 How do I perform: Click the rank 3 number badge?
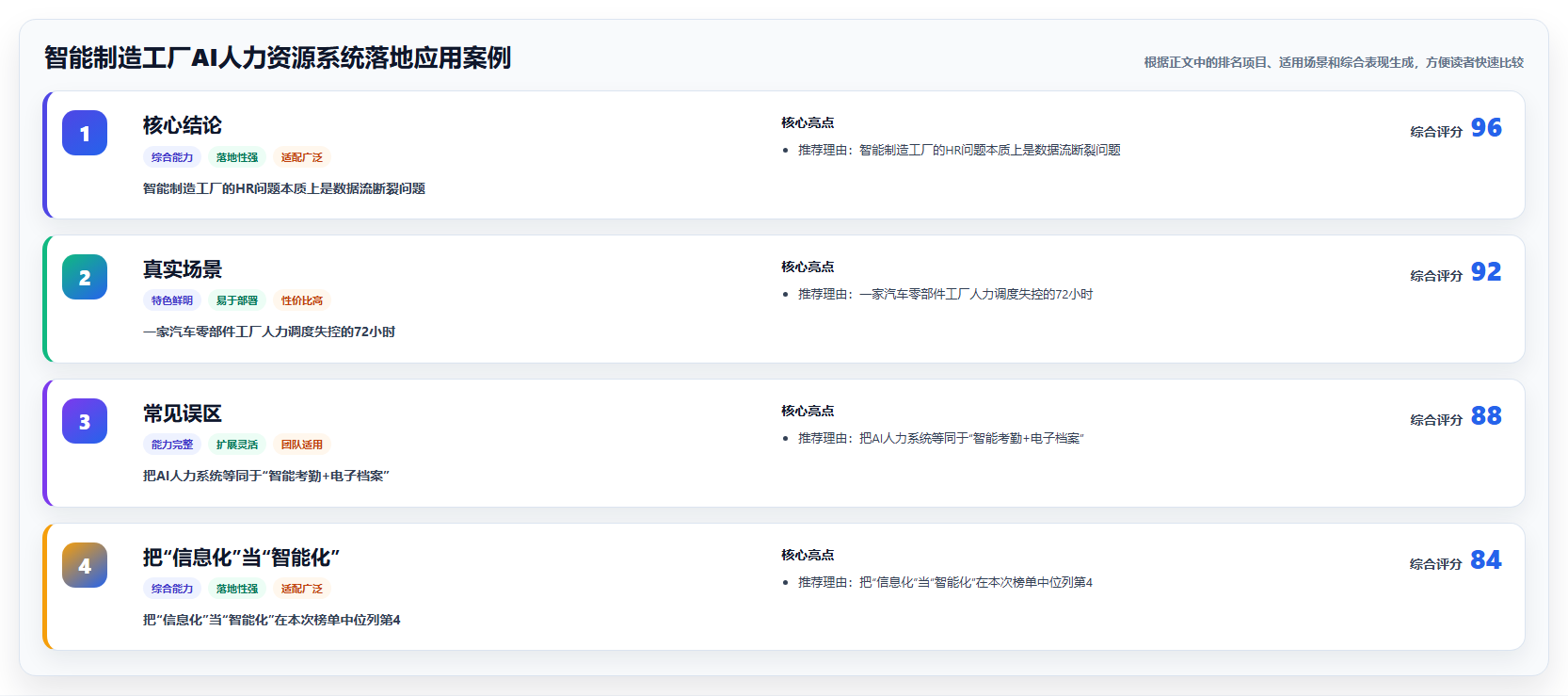(85, 421)
